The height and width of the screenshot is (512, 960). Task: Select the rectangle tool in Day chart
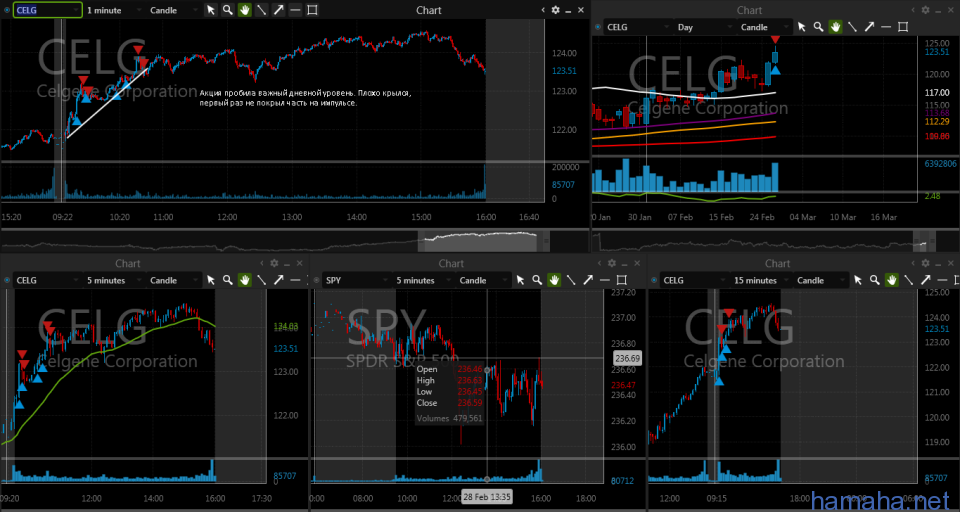click(x=902, y=27)
